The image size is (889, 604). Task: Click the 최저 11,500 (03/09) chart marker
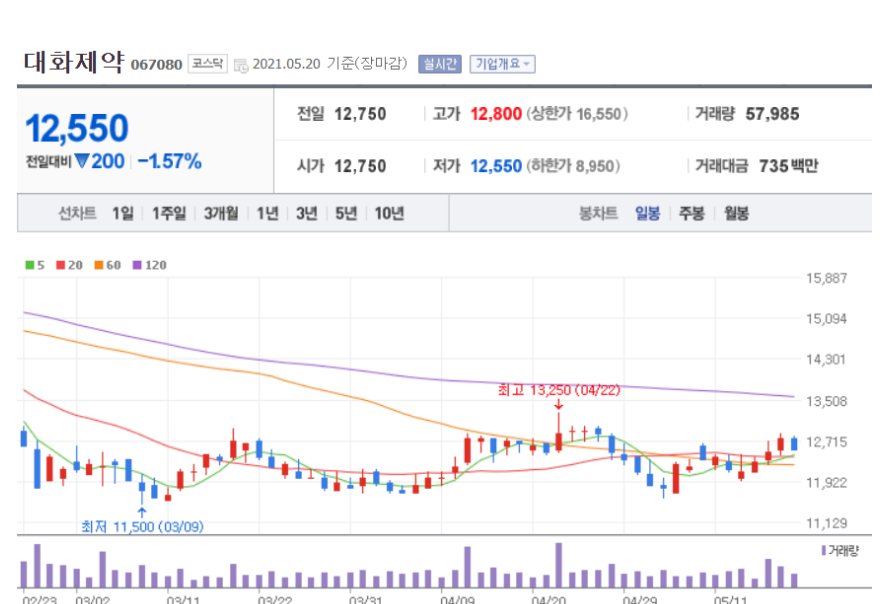pyautogui.click(x=142, y=527)
